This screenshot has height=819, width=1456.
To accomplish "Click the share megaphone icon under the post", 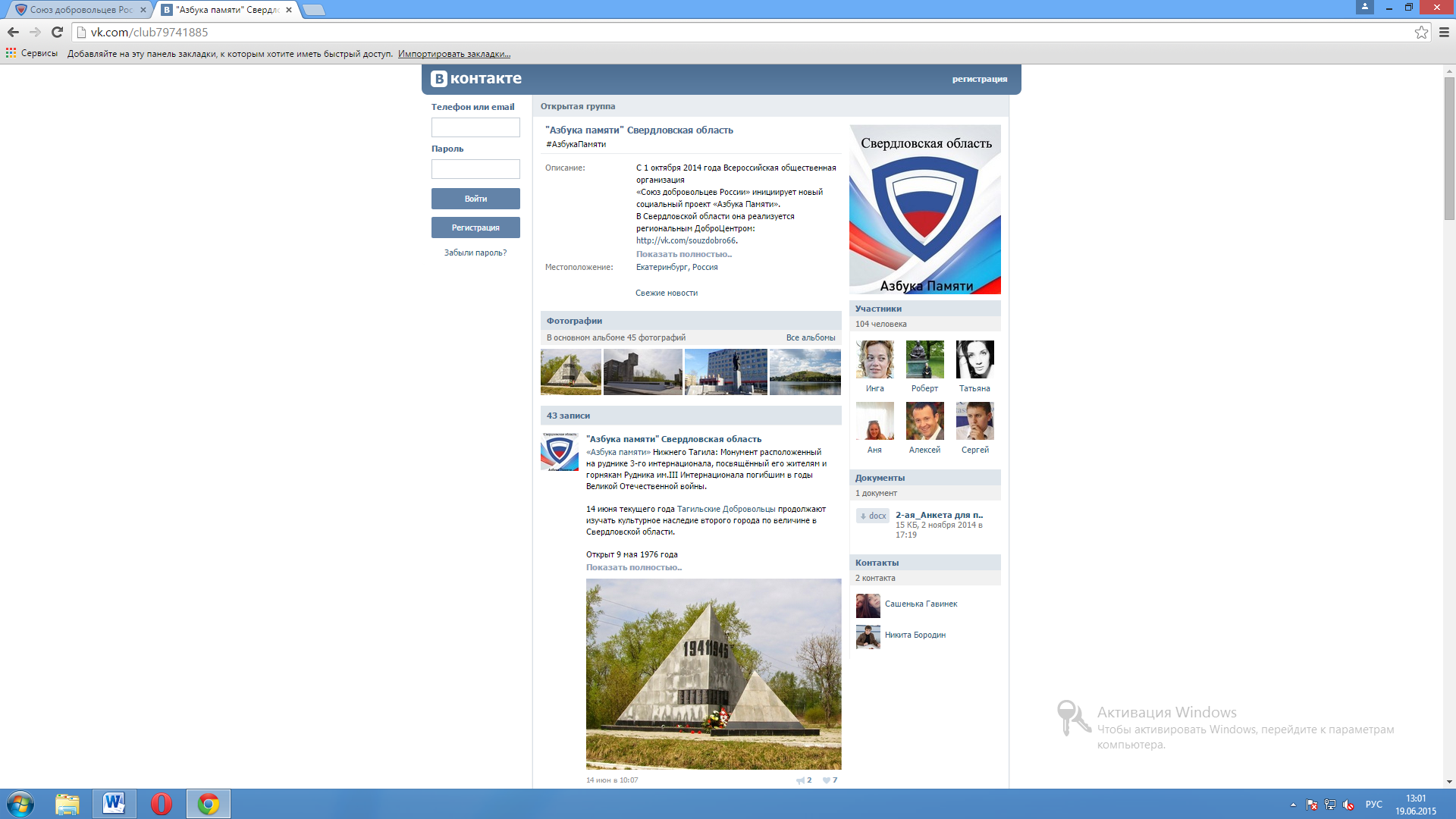I will click(800, 780).
